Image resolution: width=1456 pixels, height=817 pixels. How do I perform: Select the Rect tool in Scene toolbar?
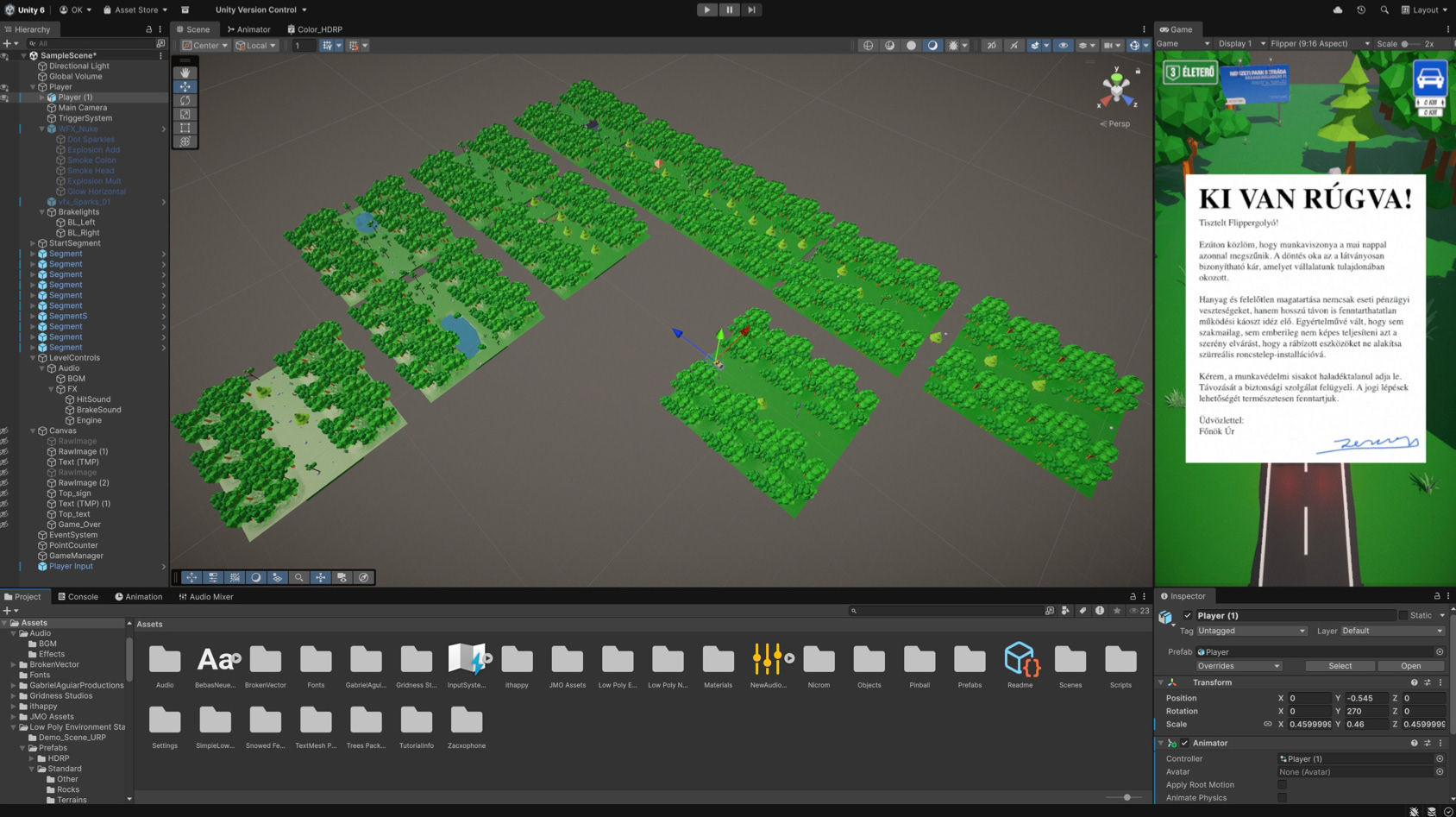click(x=185, y=129)
